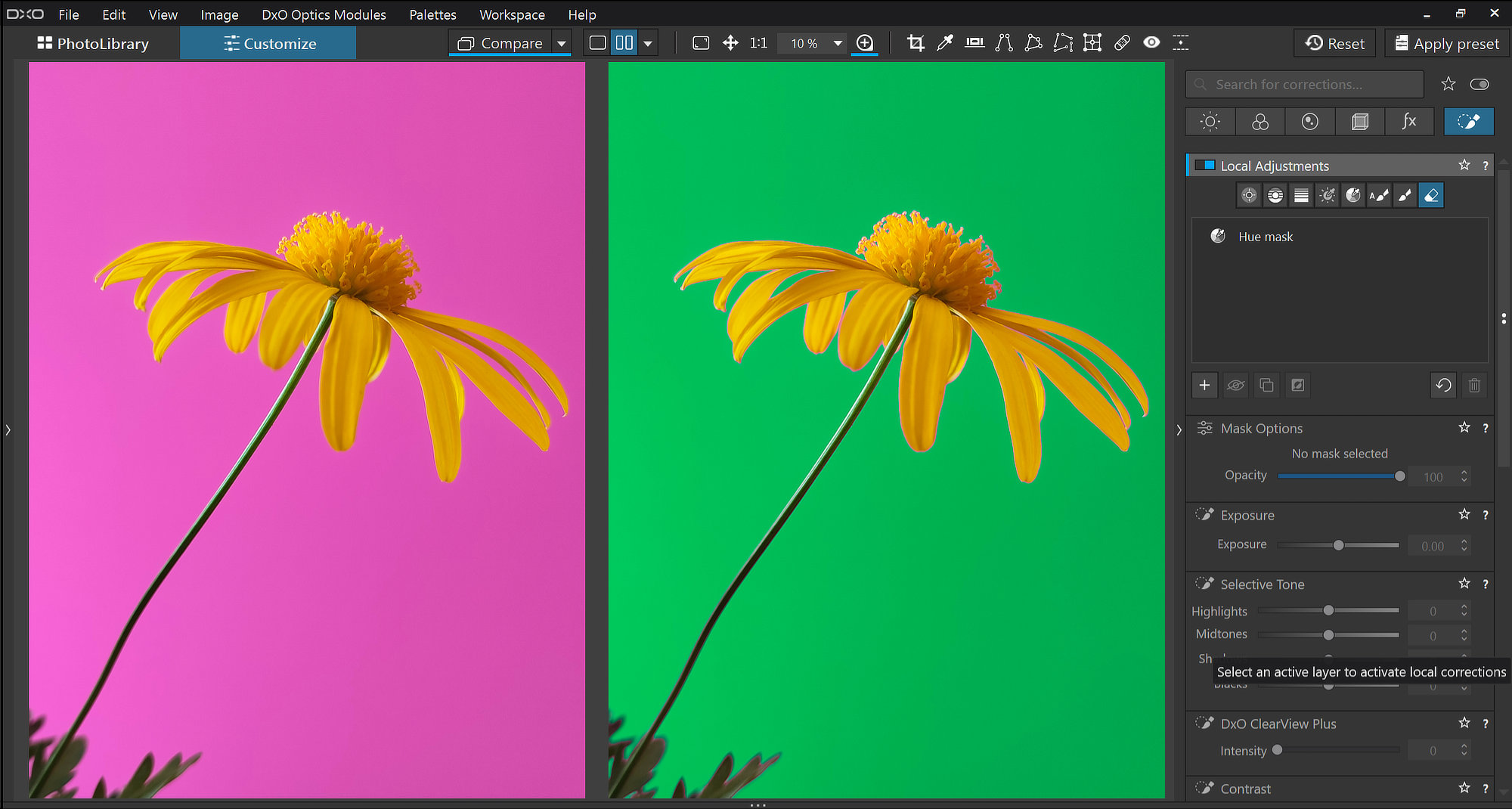This screenshot has height=809, width=1512.
Task: Collapse the right panel chevron
Action: point(1179,430)
